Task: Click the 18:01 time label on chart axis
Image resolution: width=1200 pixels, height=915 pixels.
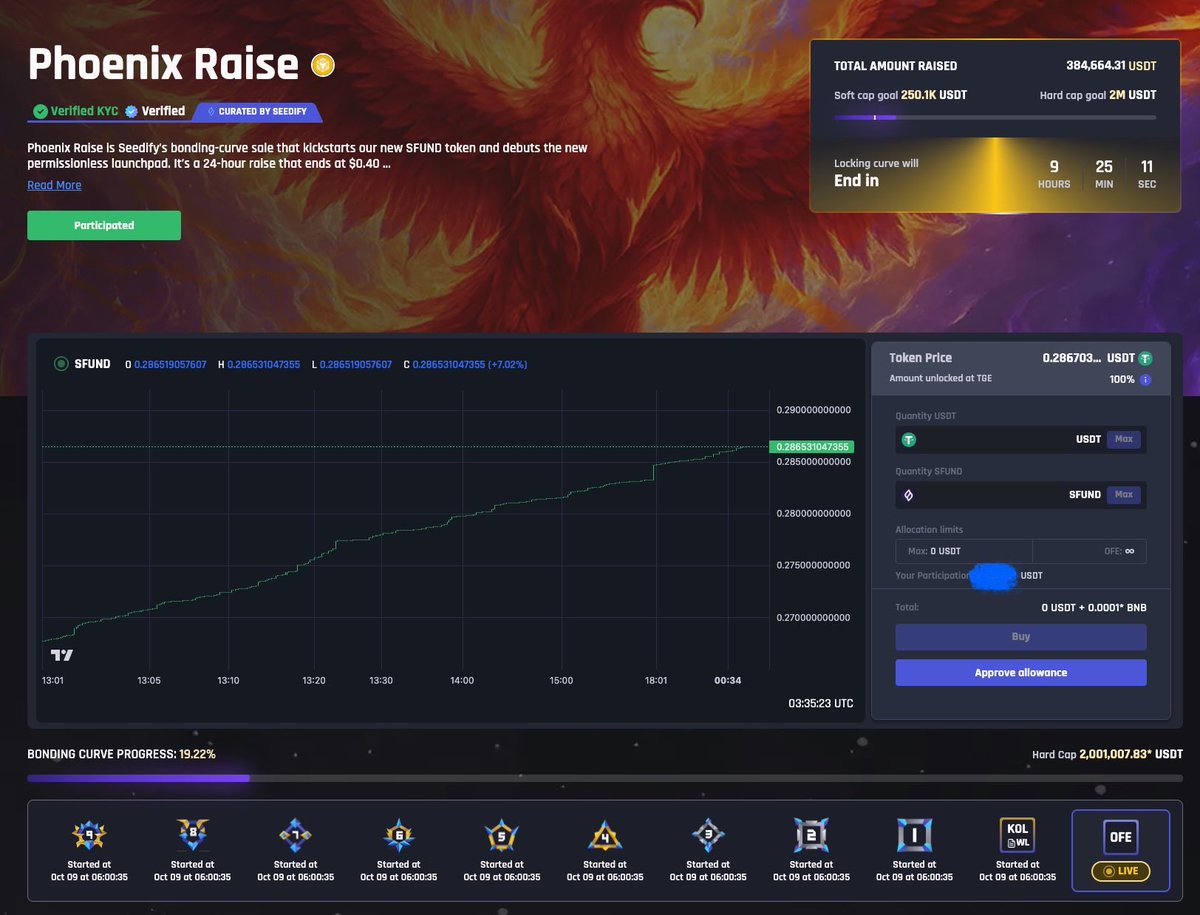Action: tap(656, 681)
